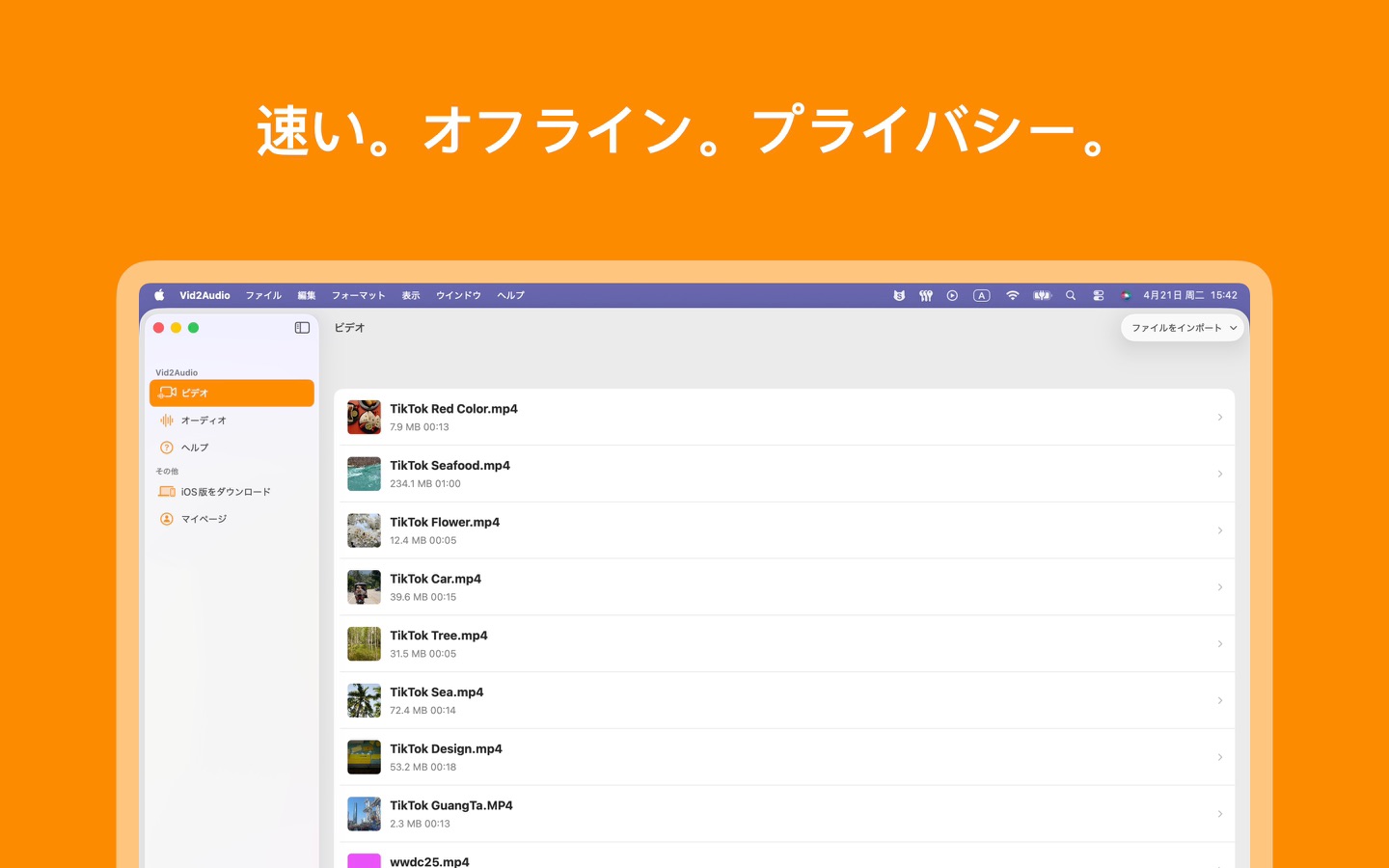Expand TikTok Sea.mp4 row chevron

pos(1220,701)
